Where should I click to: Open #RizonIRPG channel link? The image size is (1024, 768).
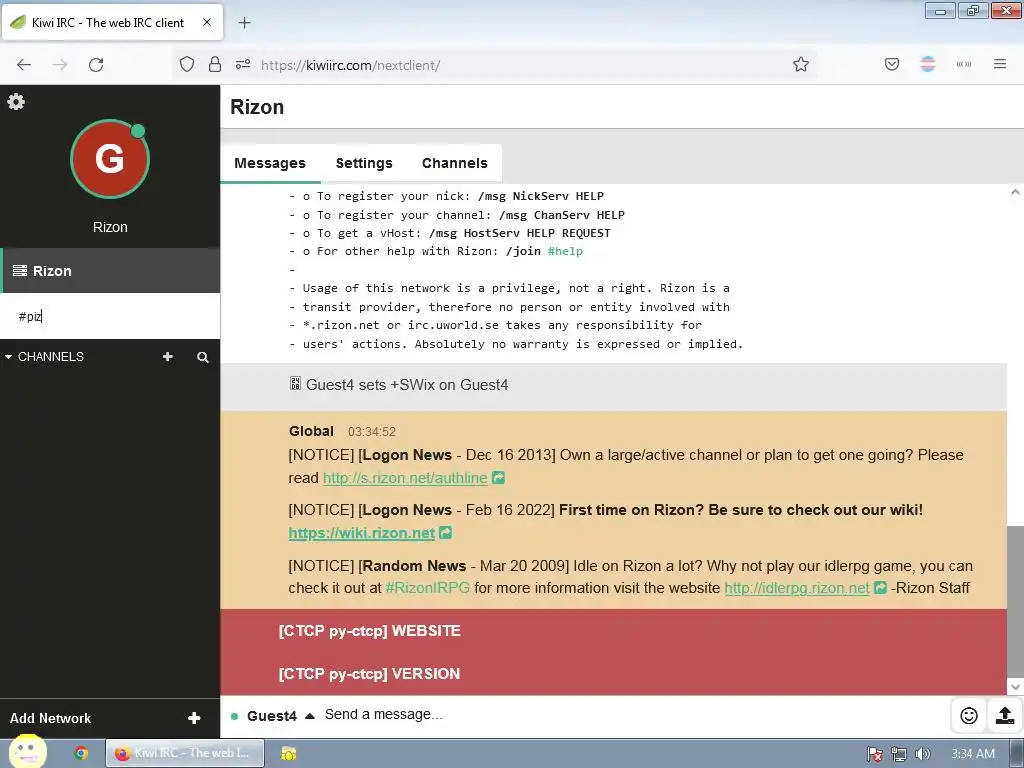click(x=428, y=588)
